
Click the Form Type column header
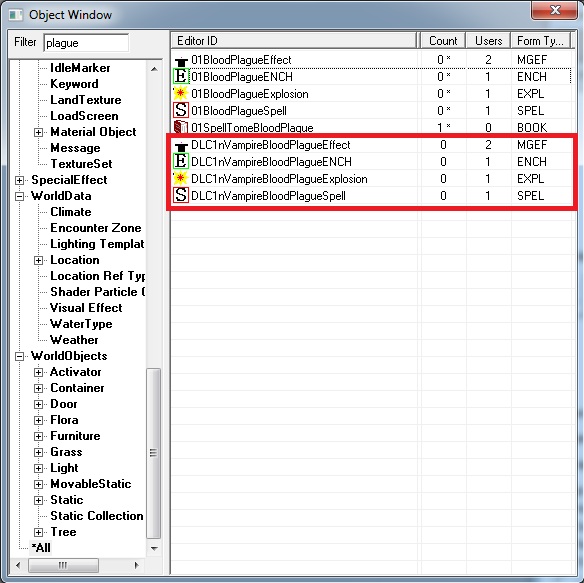tap(540, 40)
